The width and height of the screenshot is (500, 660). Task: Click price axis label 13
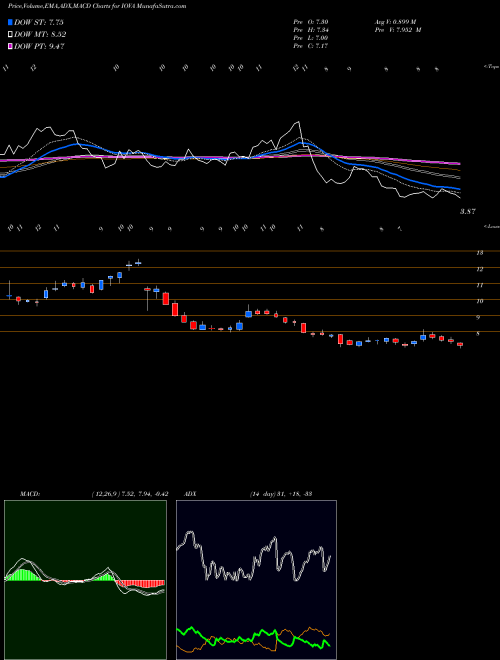479,253
